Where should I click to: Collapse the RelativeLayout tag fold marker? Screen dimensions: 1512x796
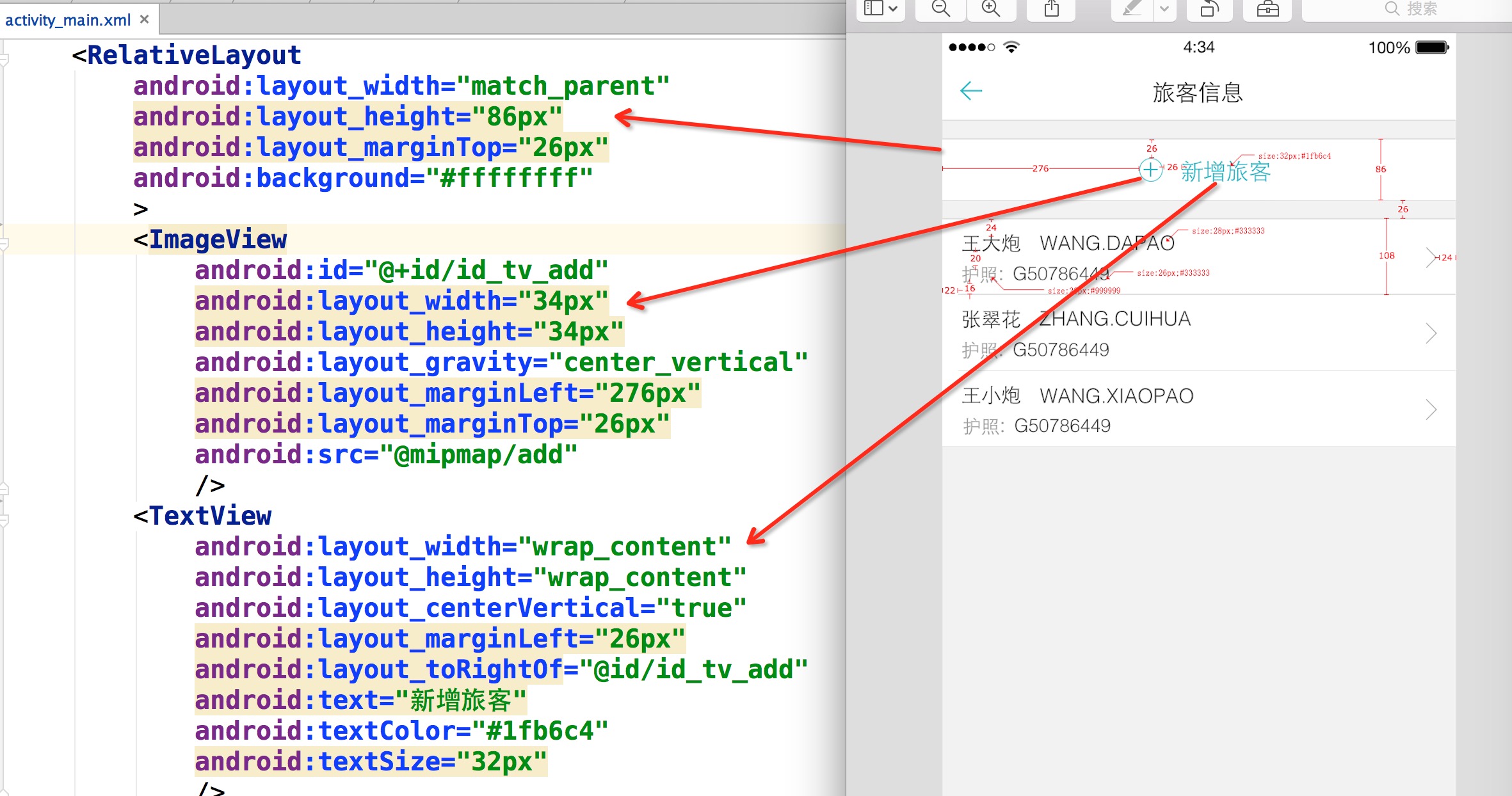pos(4,60)
